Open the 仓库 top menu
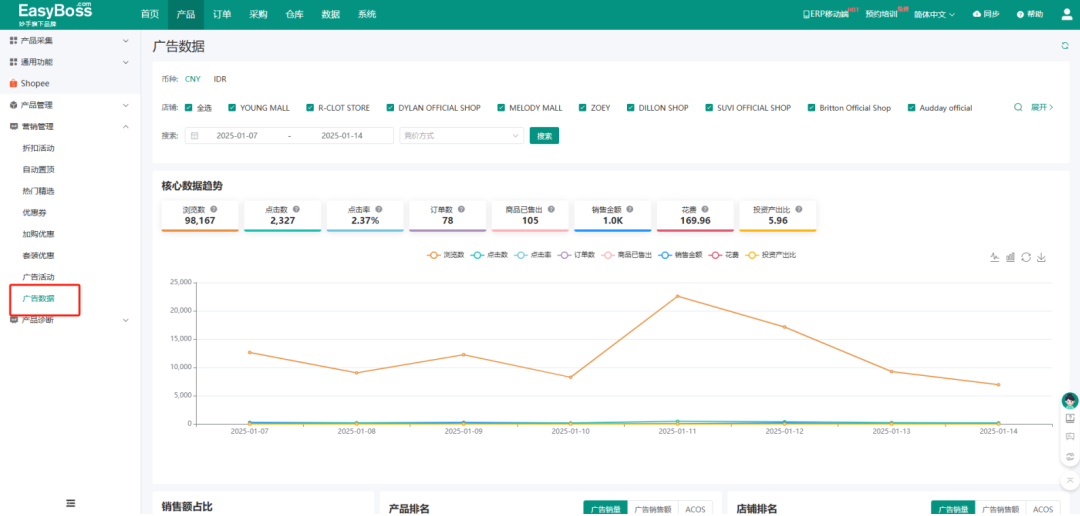Image resolution: width=1080 pixels, height=516 pixels. (294, 14)
